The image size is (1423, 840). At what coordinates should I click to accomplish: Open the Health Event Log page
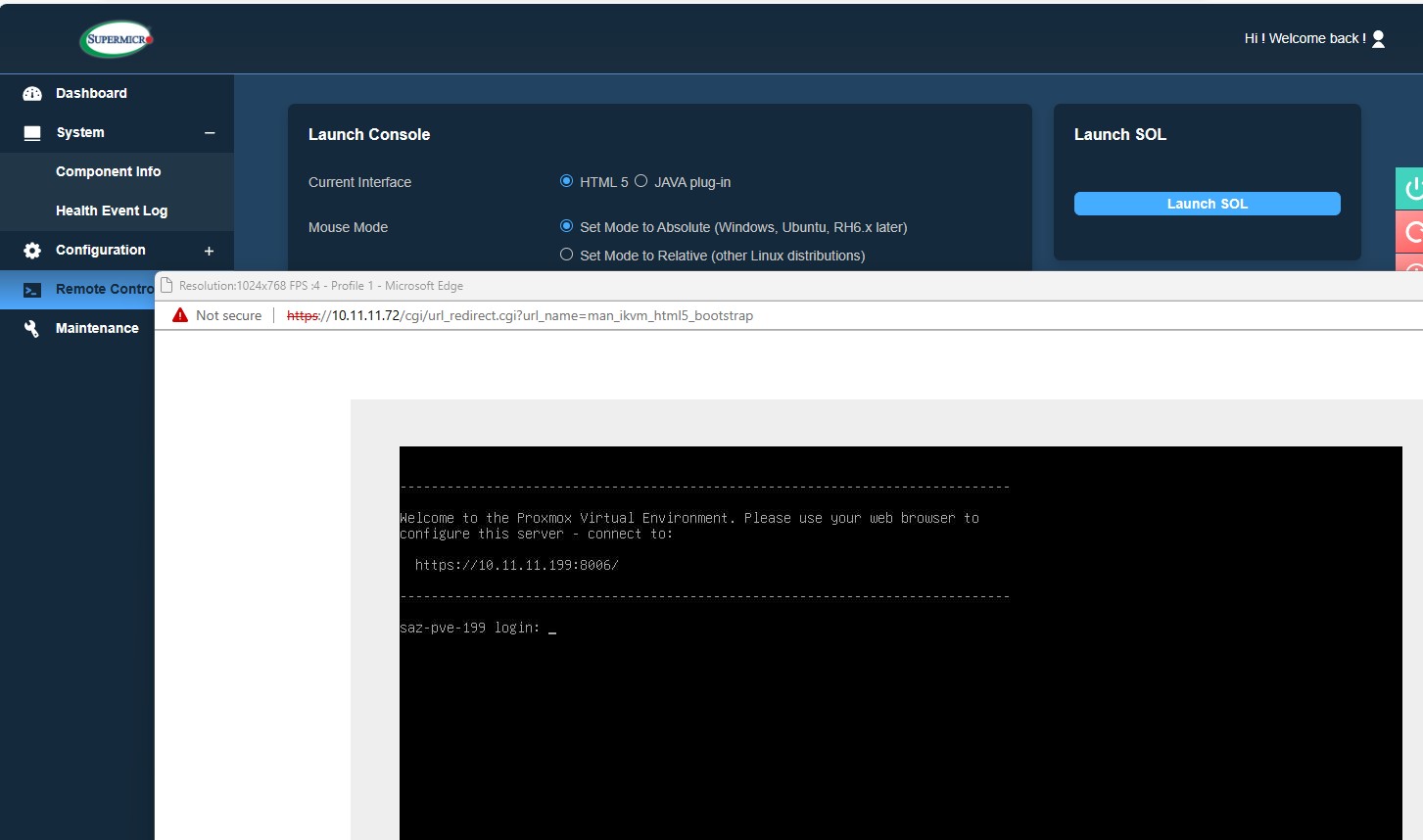(111, 210)
